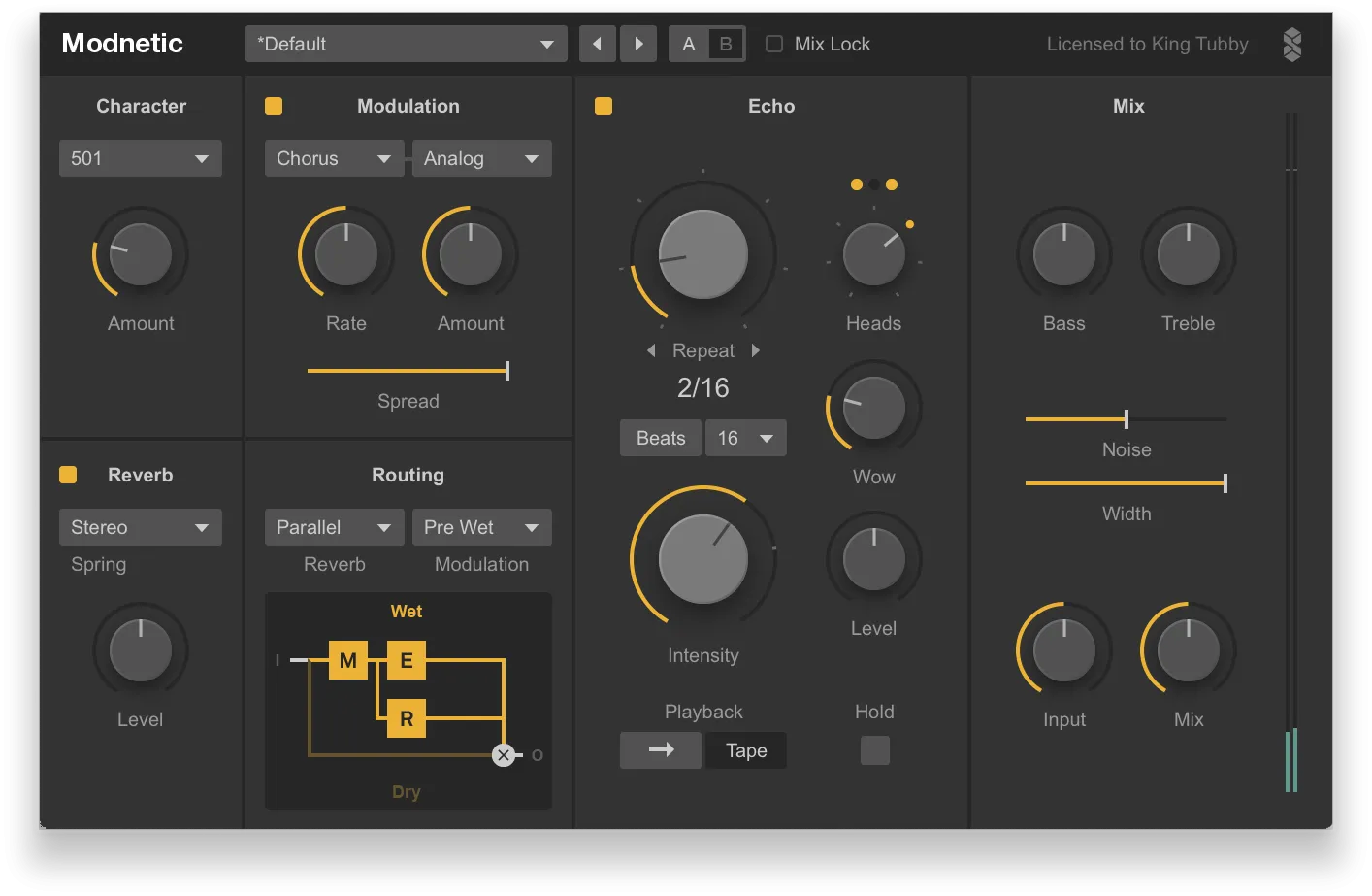1372x896 pixels.
Task: Select Tape playback mode
Action: click(746, 750)
